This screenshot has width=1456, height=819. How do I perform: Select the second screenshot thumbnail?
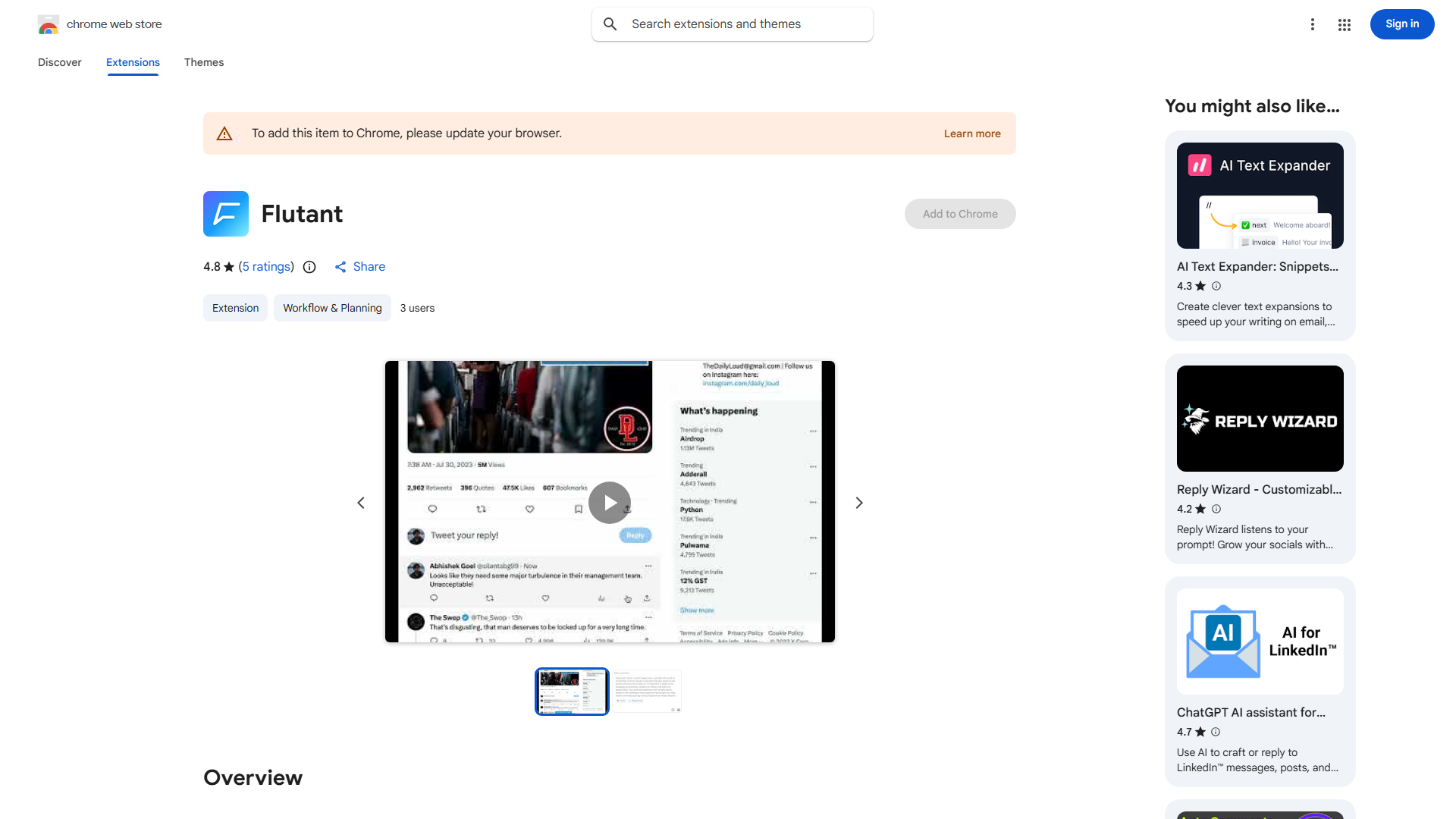click(647, 691)
